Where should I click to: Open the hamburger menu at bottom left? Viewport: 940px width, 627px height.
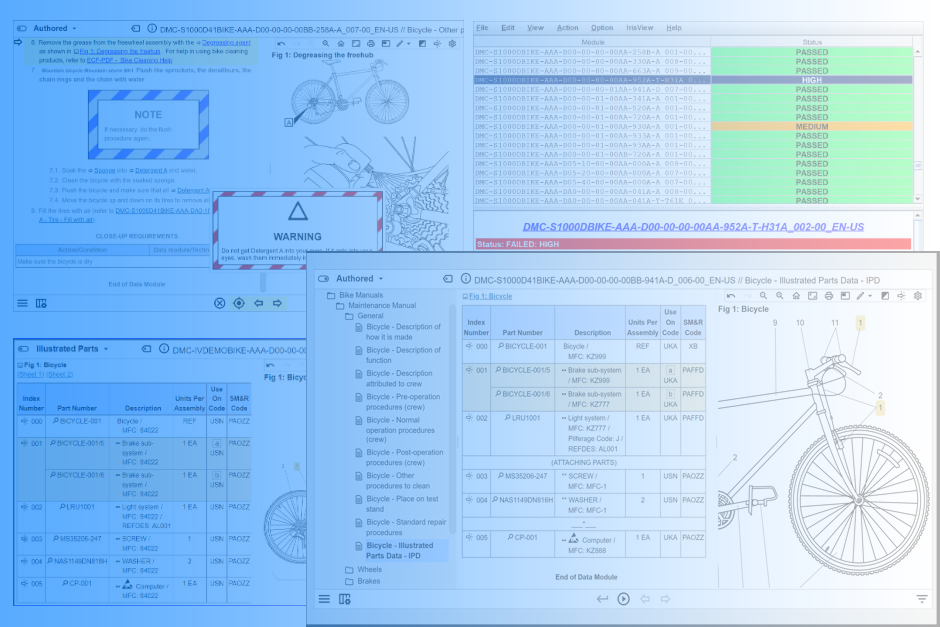point(322,598)
